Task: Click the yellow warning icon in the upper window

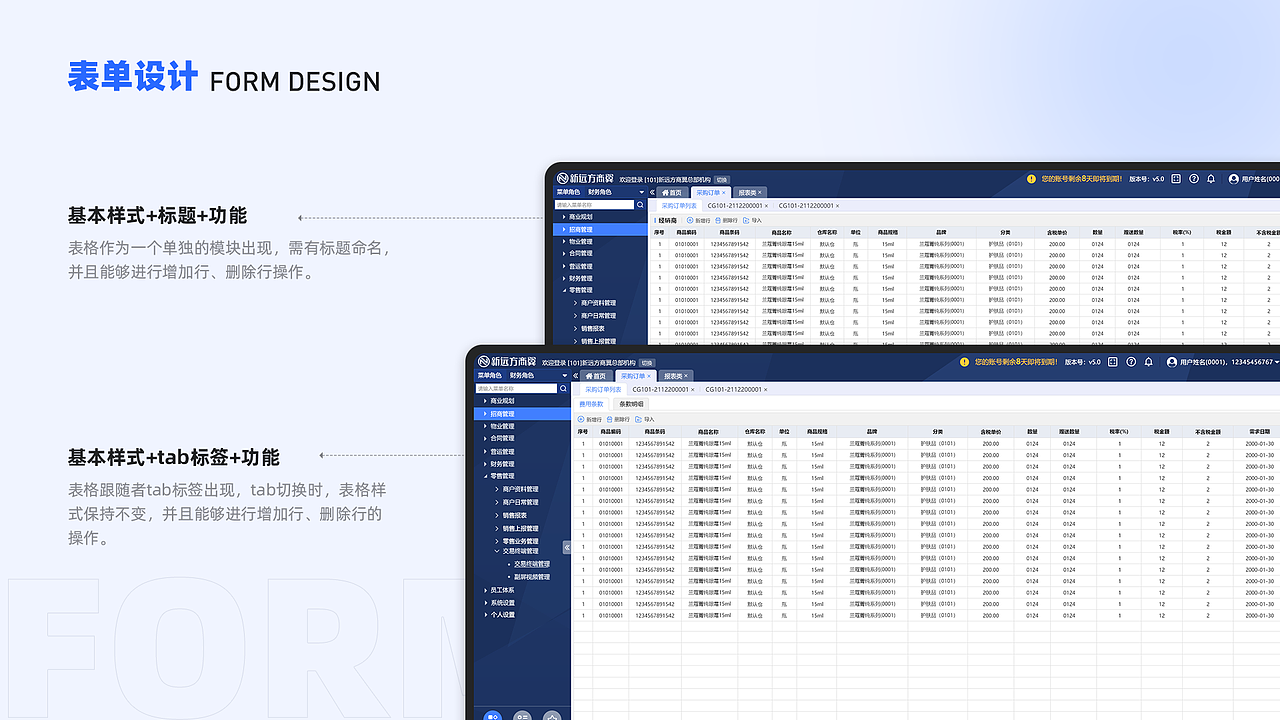Action: tap(1031, 179)
